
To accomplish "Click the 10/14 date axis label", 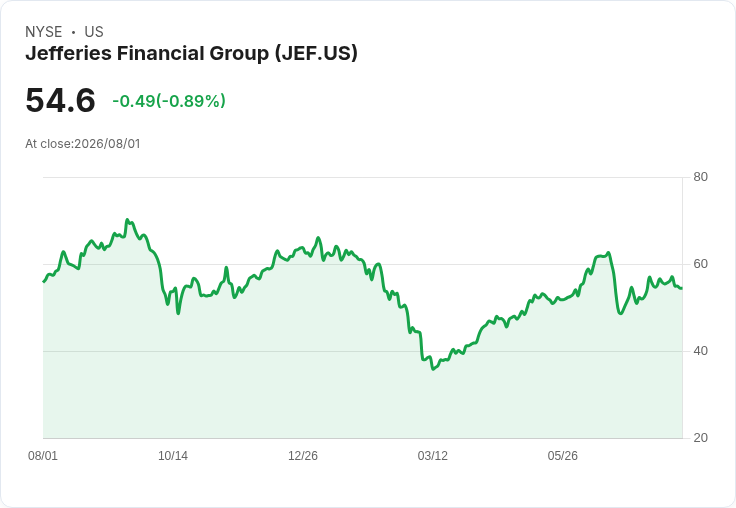I will click(x=173, y=455).
